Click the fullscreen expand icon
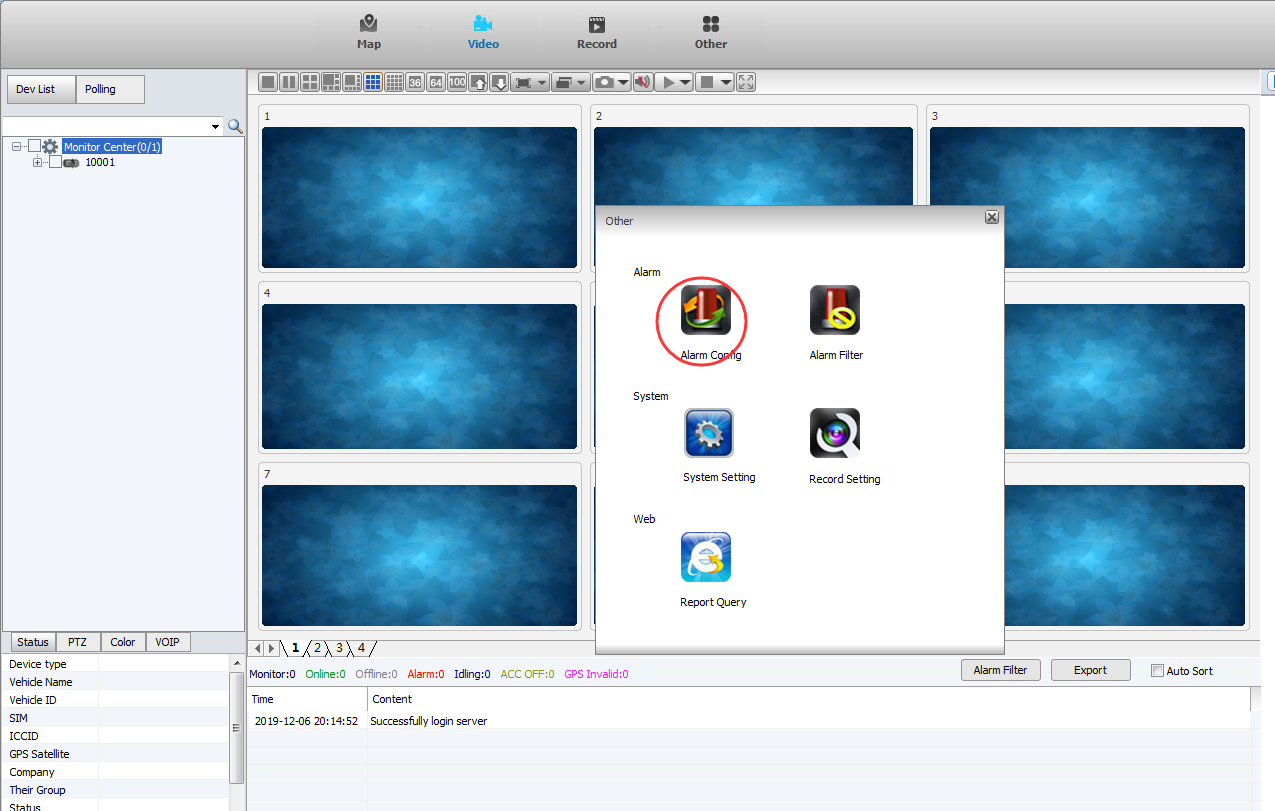1275x811 pixels. point(746,82)
